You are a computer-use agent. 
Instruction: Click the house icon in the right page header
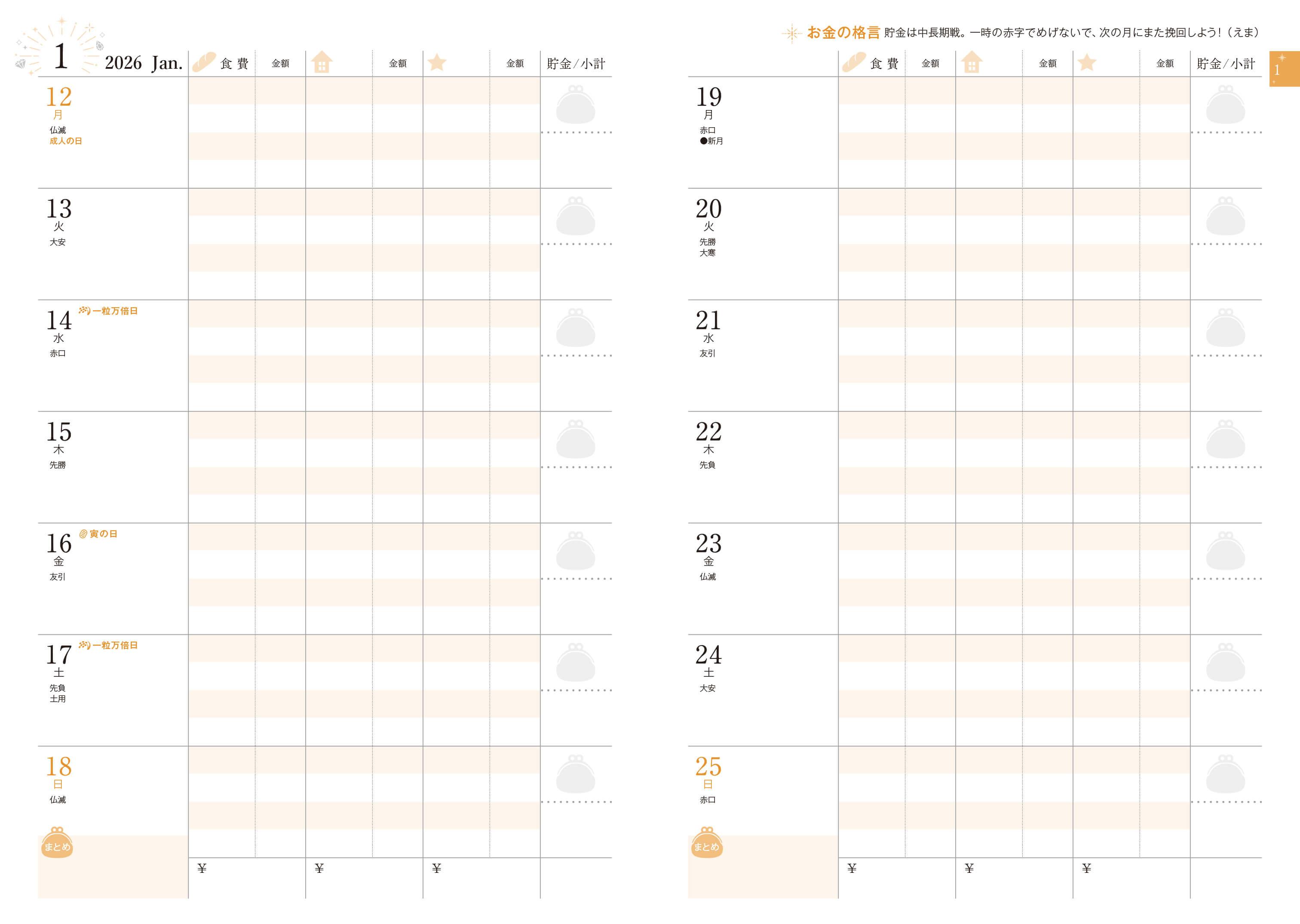pos(972,62)
